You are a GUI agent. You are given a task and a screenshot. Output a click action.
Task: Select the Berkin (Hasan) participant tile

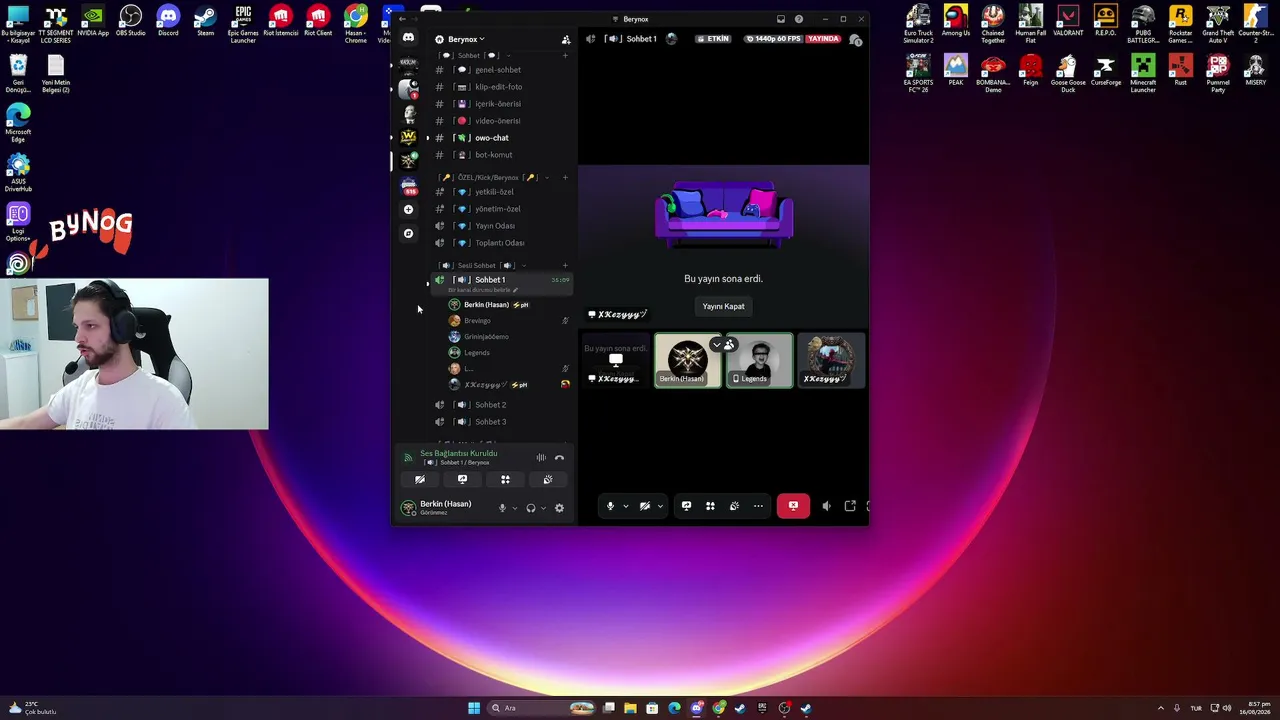687,360
